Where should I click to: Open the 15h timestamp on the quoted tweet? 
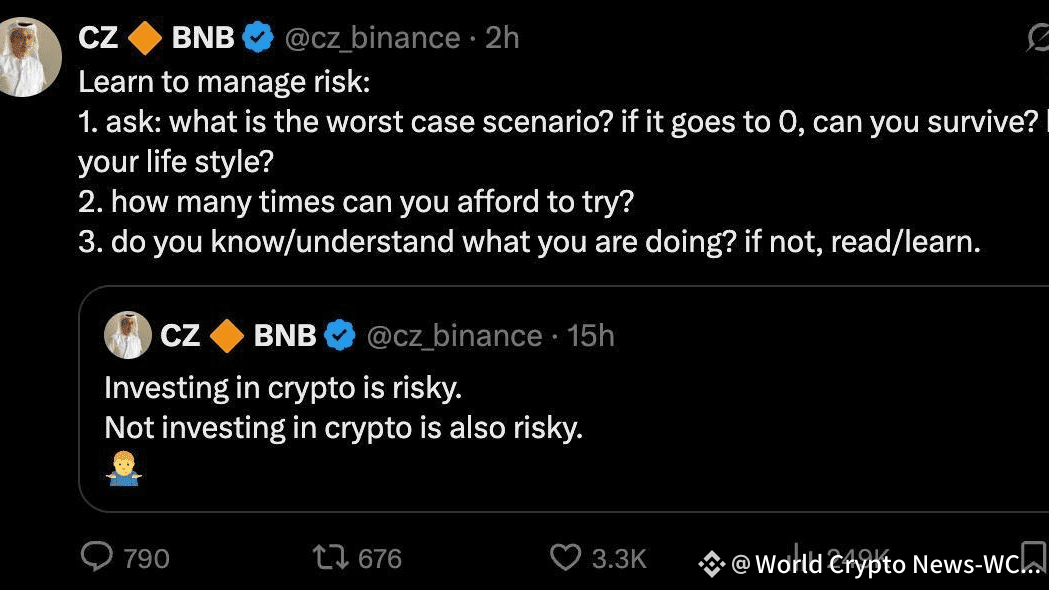click(x=591, y=335)
